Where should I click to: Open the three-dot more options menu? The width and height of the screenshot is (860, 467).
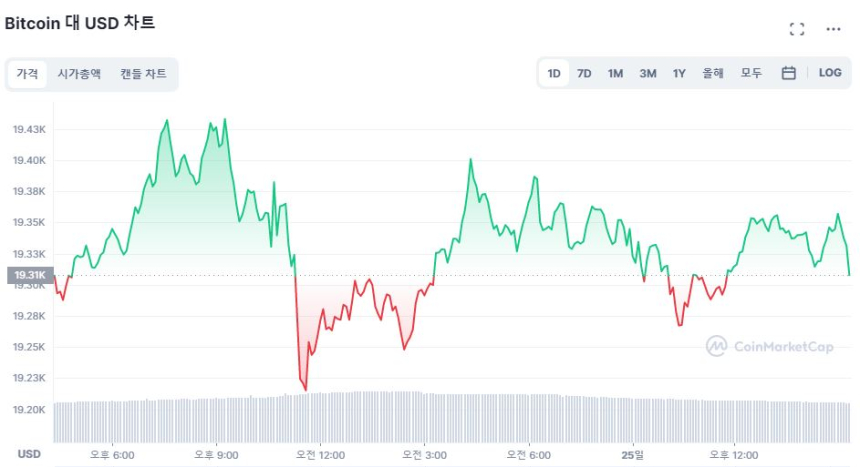point(833,29)
